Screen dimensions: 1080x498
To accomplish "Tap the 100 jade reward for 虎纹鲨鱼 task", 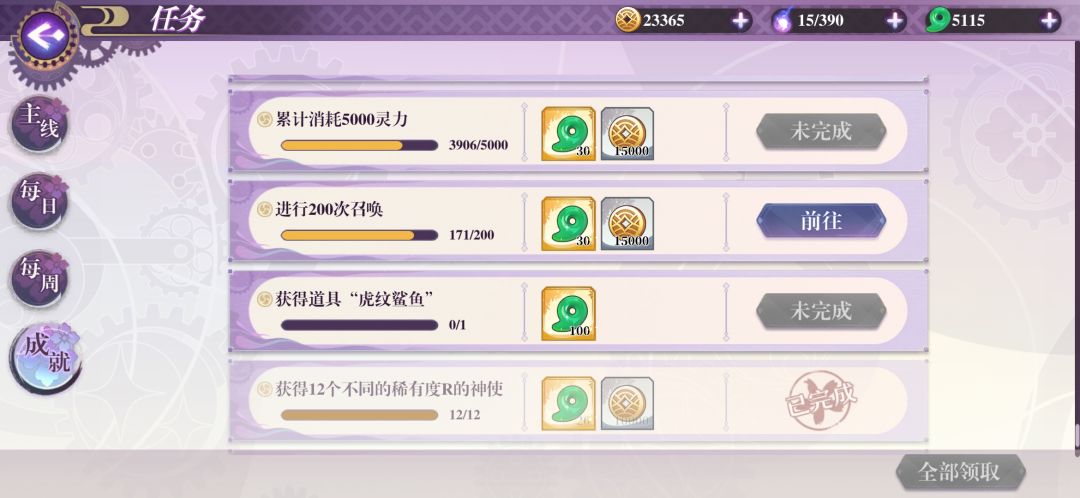I will 568,313.
